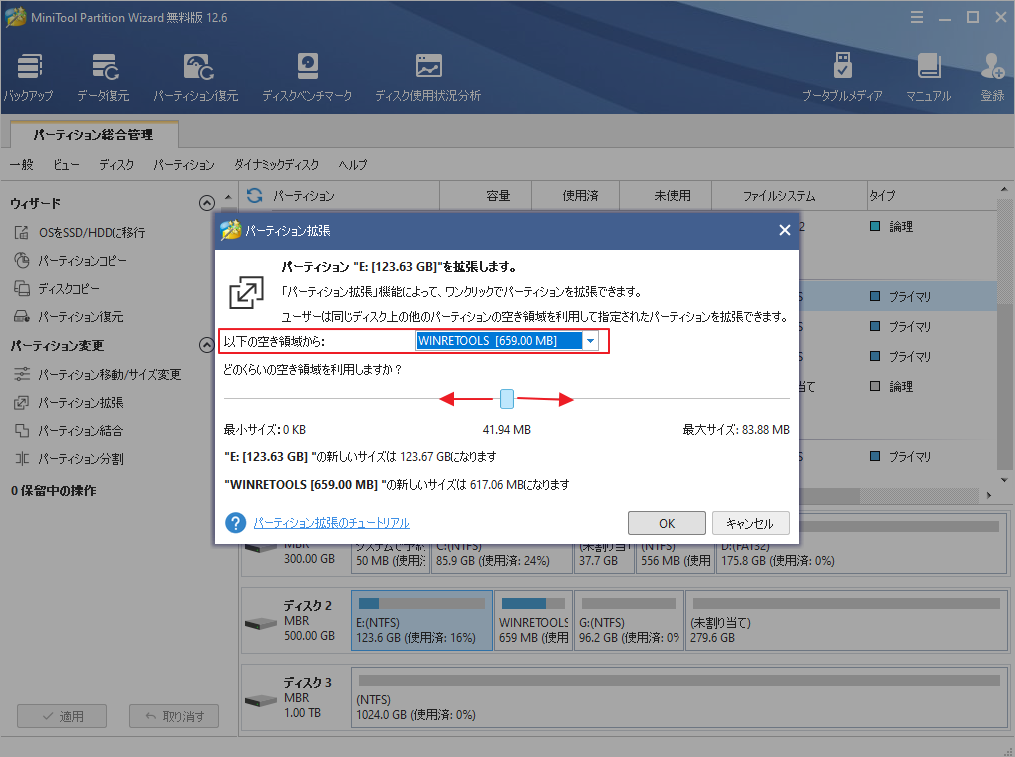Sort by the 容量 column header

pos(485,196)
